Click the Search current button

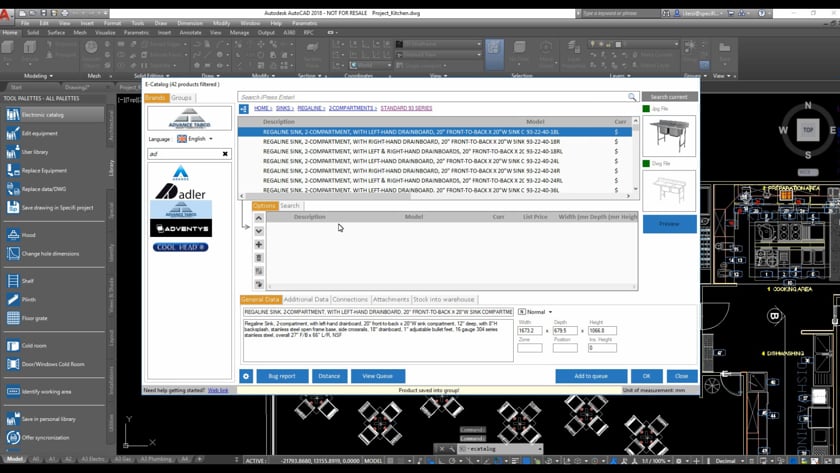click(x=669, y=97)
